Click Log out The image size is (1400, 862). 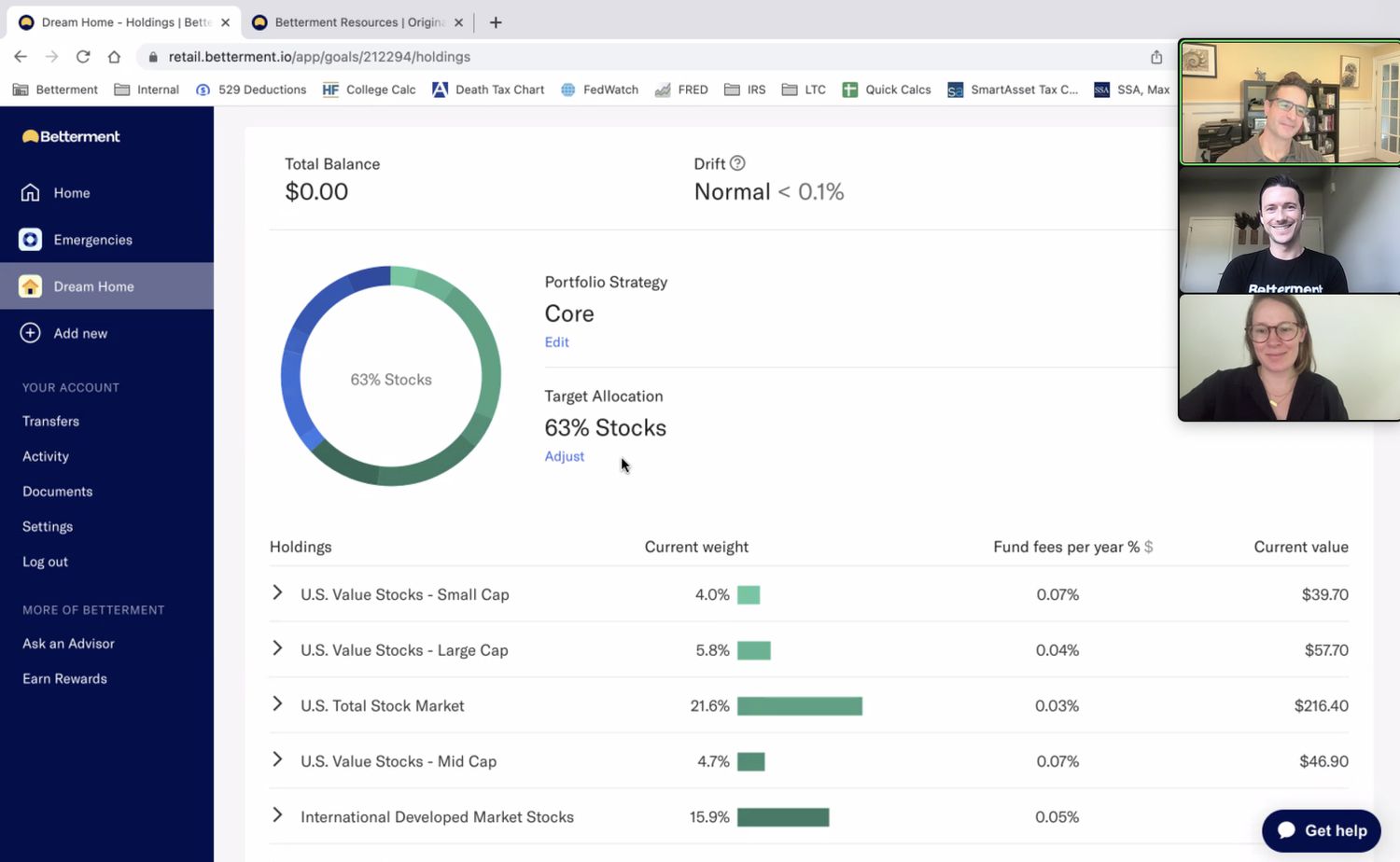45,562
